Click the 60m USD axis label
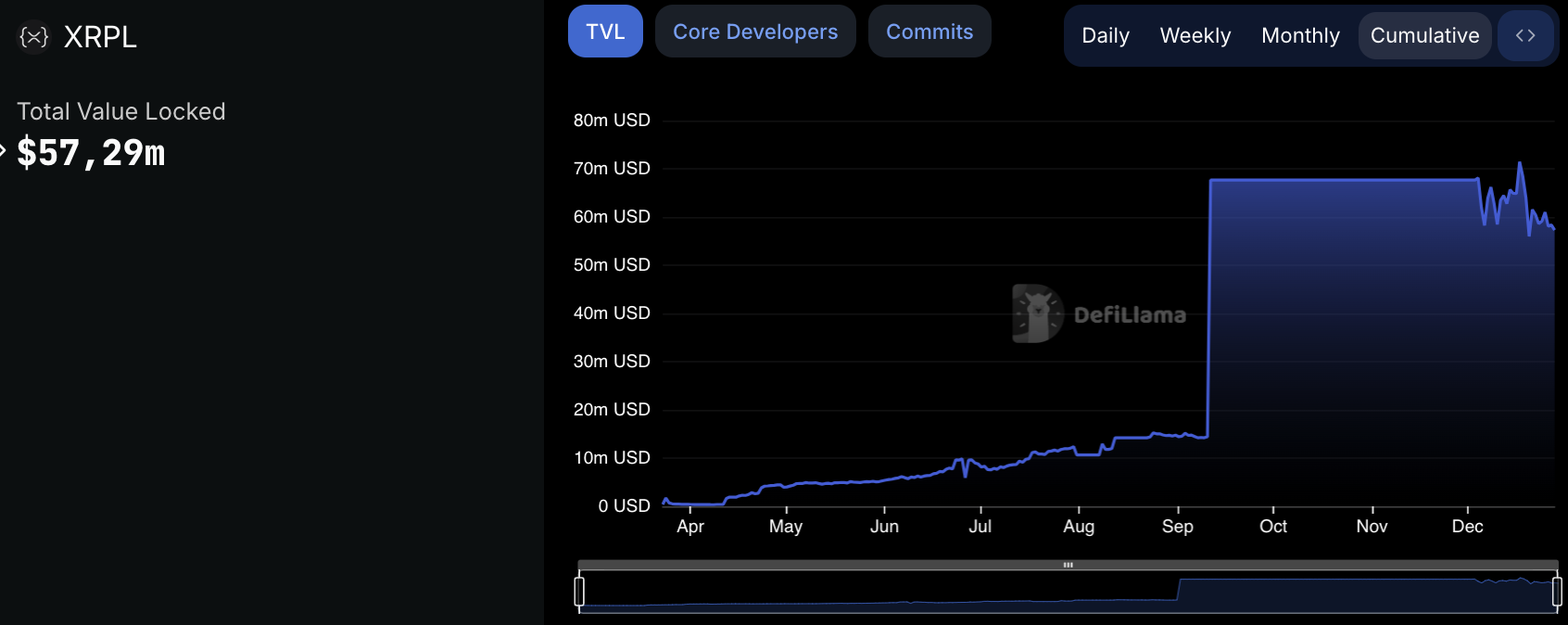 click(x=612, y=217)
